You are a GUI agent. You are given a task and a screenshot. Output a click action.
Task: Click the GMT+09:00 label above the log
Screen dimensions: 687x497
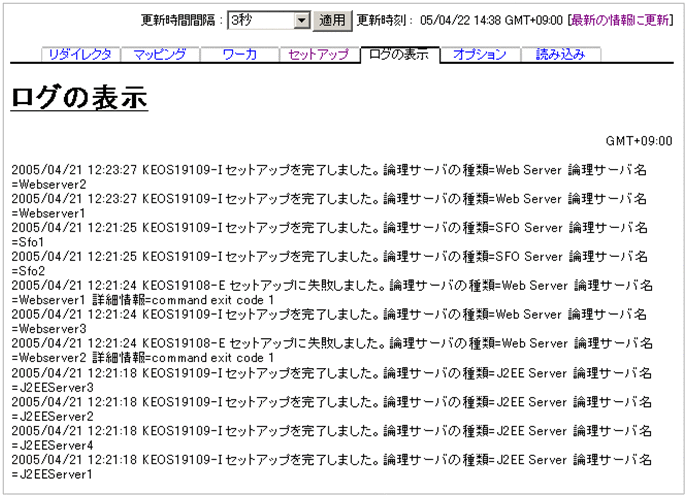pos(639,141)
